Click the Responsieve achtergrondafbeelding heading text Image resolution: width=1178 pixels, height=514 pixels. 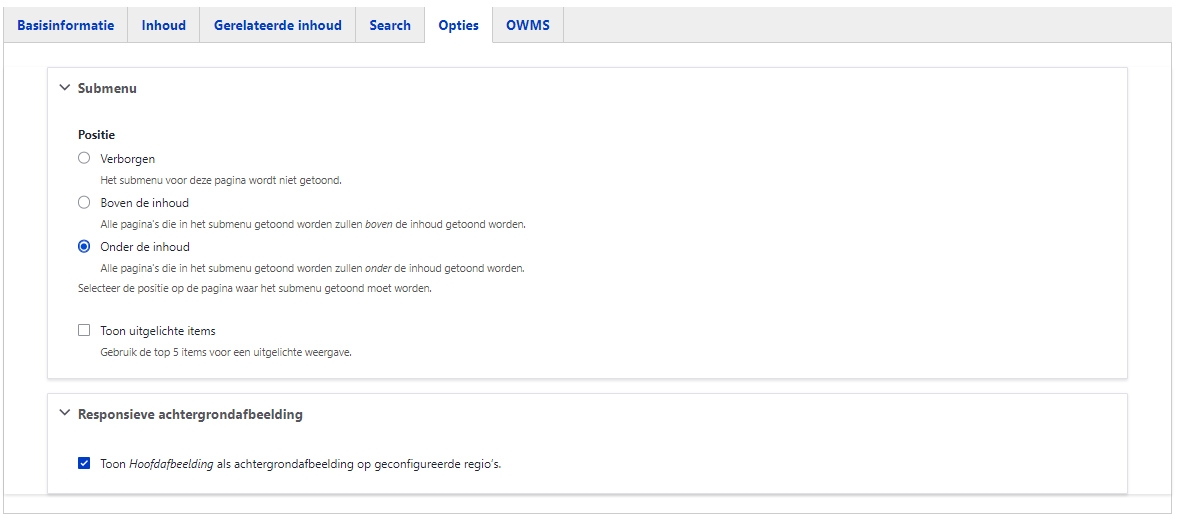tap(190, 413)
